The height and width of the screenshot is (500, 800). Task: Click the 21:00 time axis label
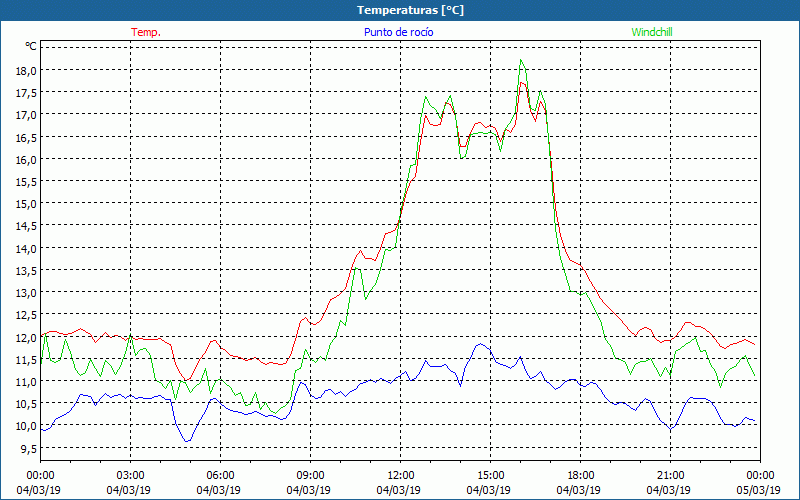click(x=670, y=476)
